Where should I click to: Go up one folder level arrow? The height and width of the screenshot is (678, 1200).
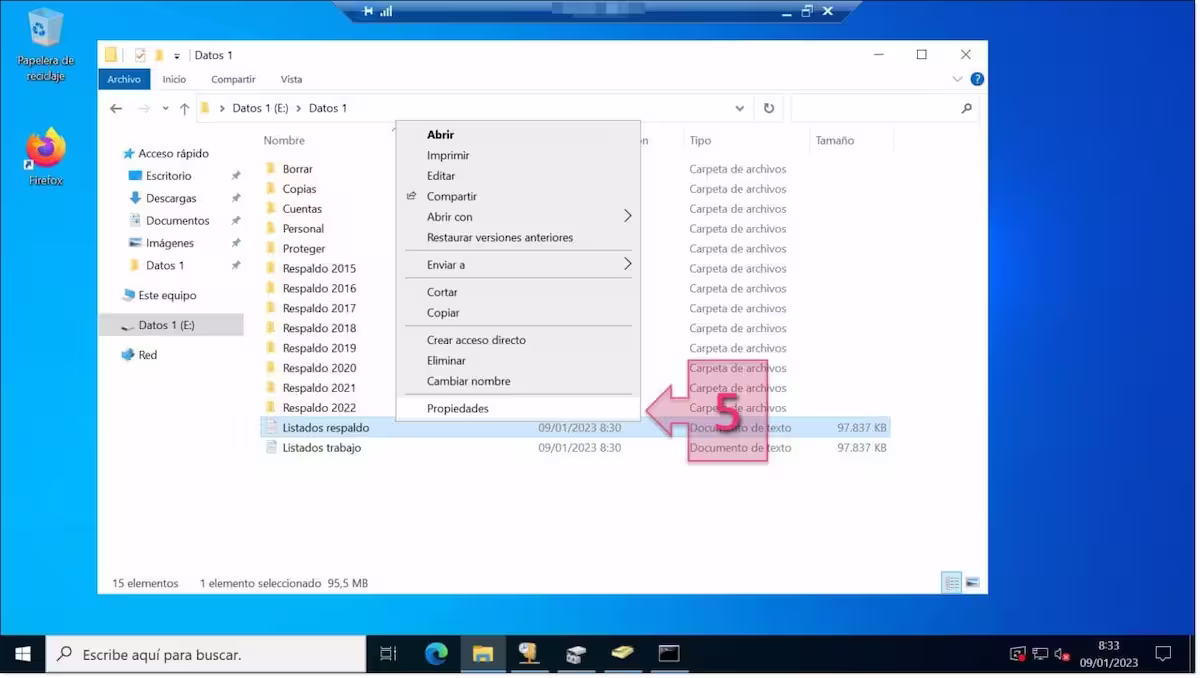pyautogui.click(x=184, y=108)
